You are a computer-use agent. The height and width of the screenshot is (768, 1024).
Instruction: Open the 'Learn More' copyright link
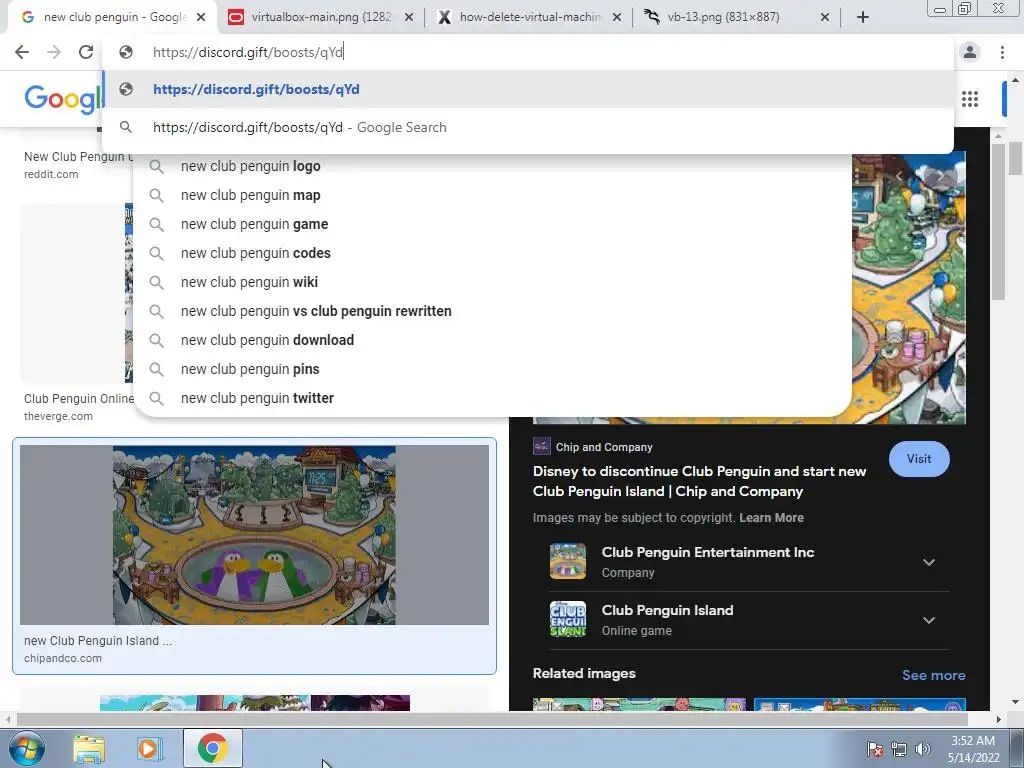[x=771, y=518]
